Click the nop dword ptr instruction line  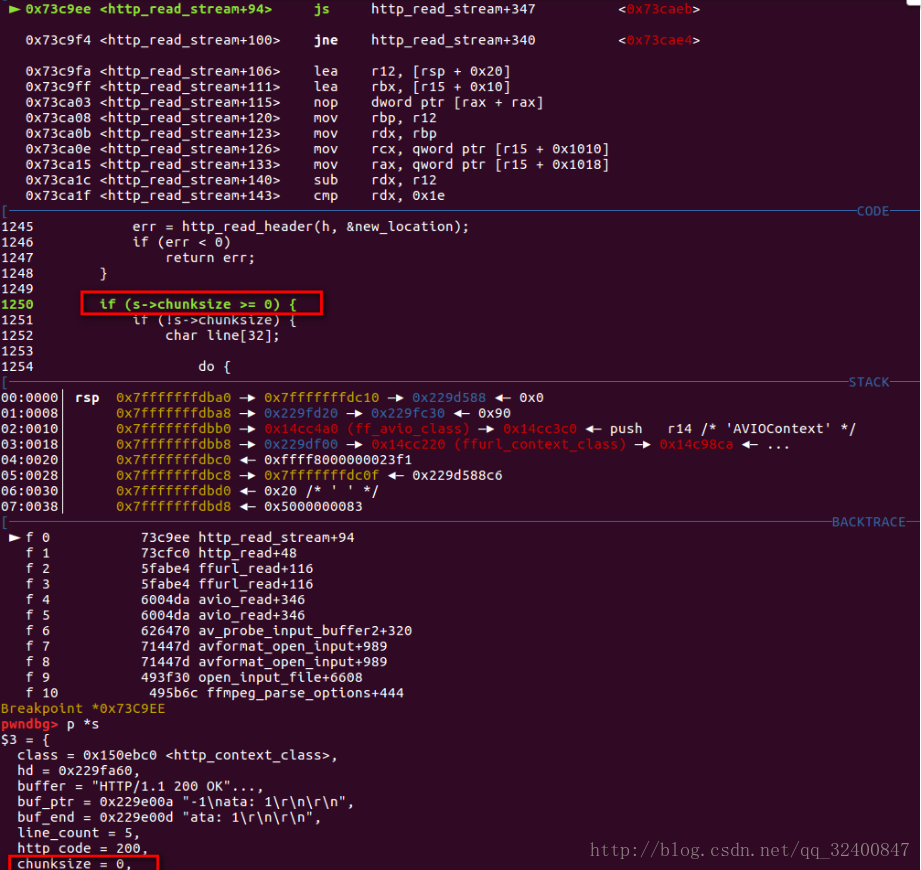(x=284, y=102)
